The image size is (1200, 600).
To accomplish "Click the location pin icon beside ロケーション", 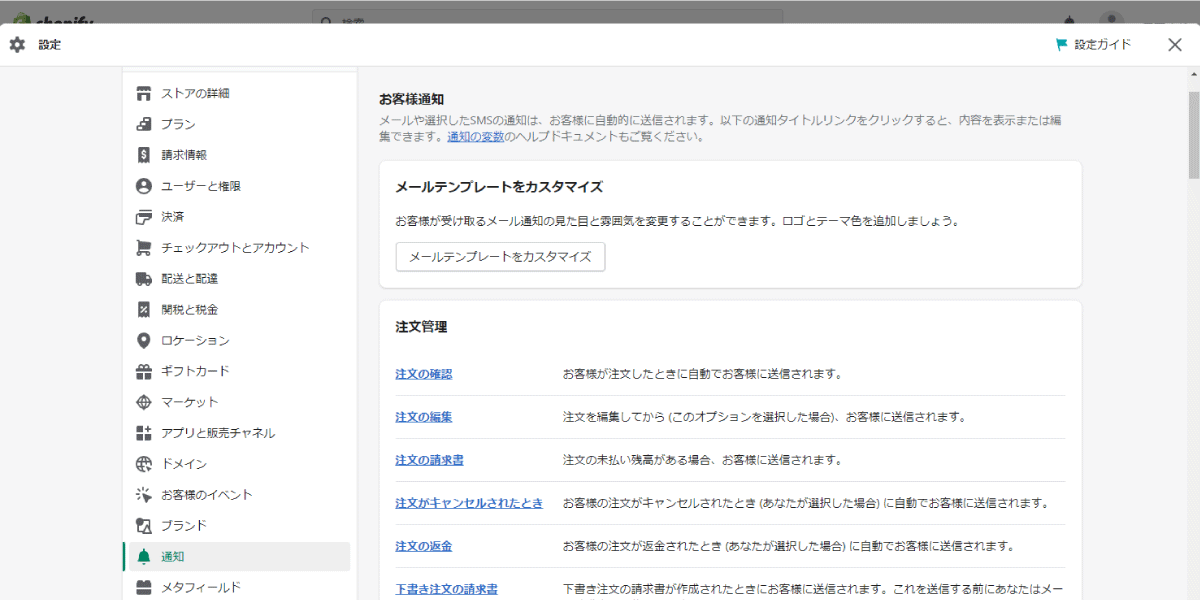I will coord(144,340).
